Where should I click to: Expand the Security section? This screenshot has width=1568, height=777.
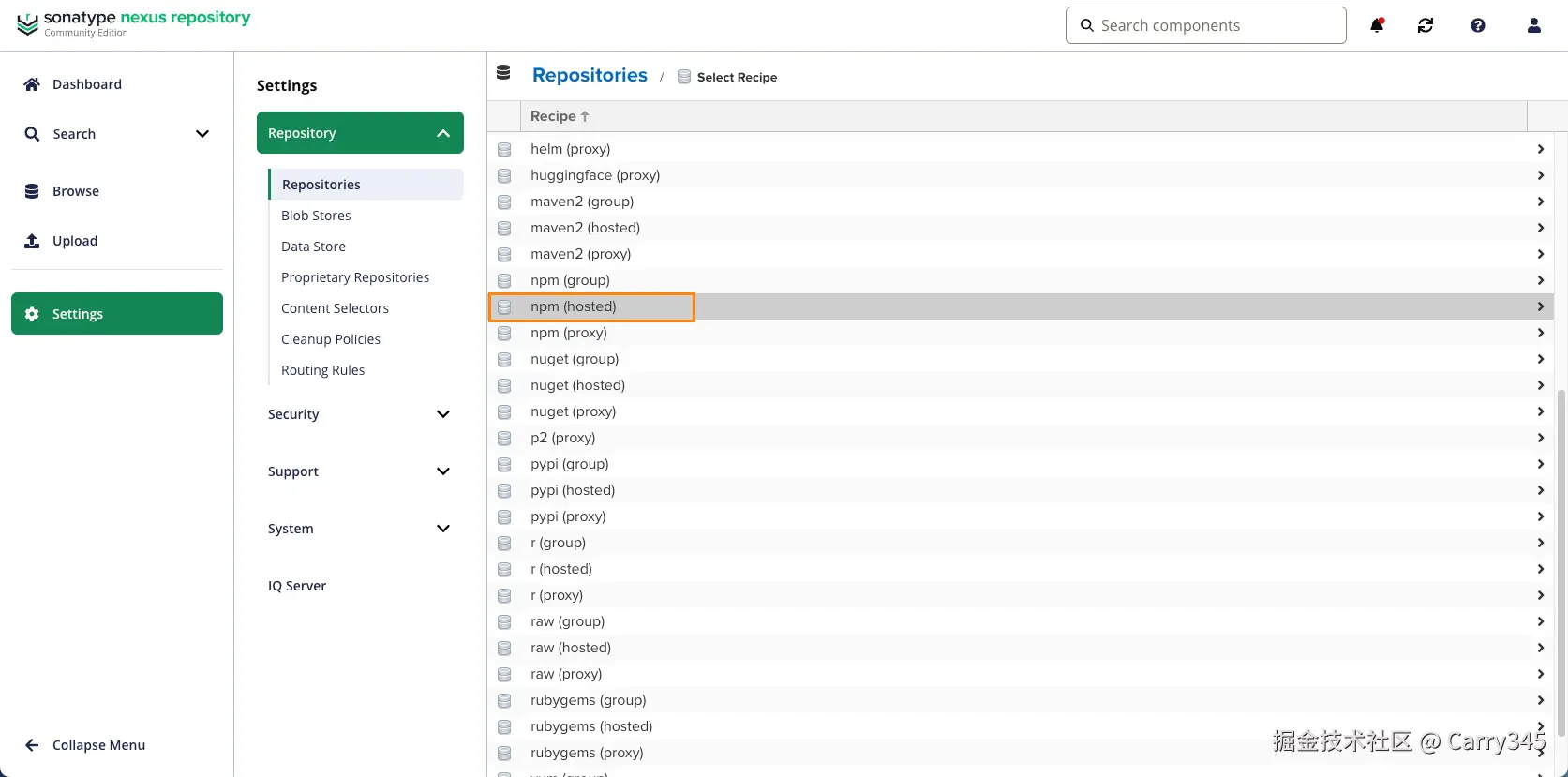coord(443,414)
